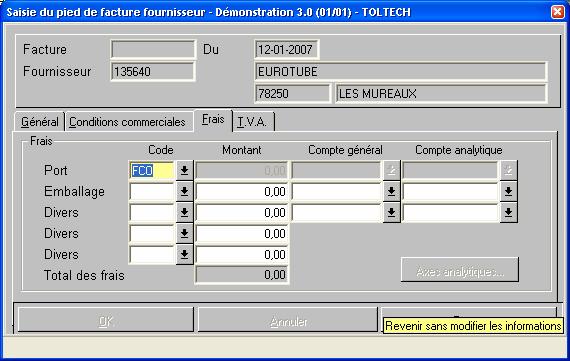Image resolution: width=570 pixels, height=361 pixels.
Task: Click the Emballage montant field
Action: pyautogui.click(x=242, y=191)
